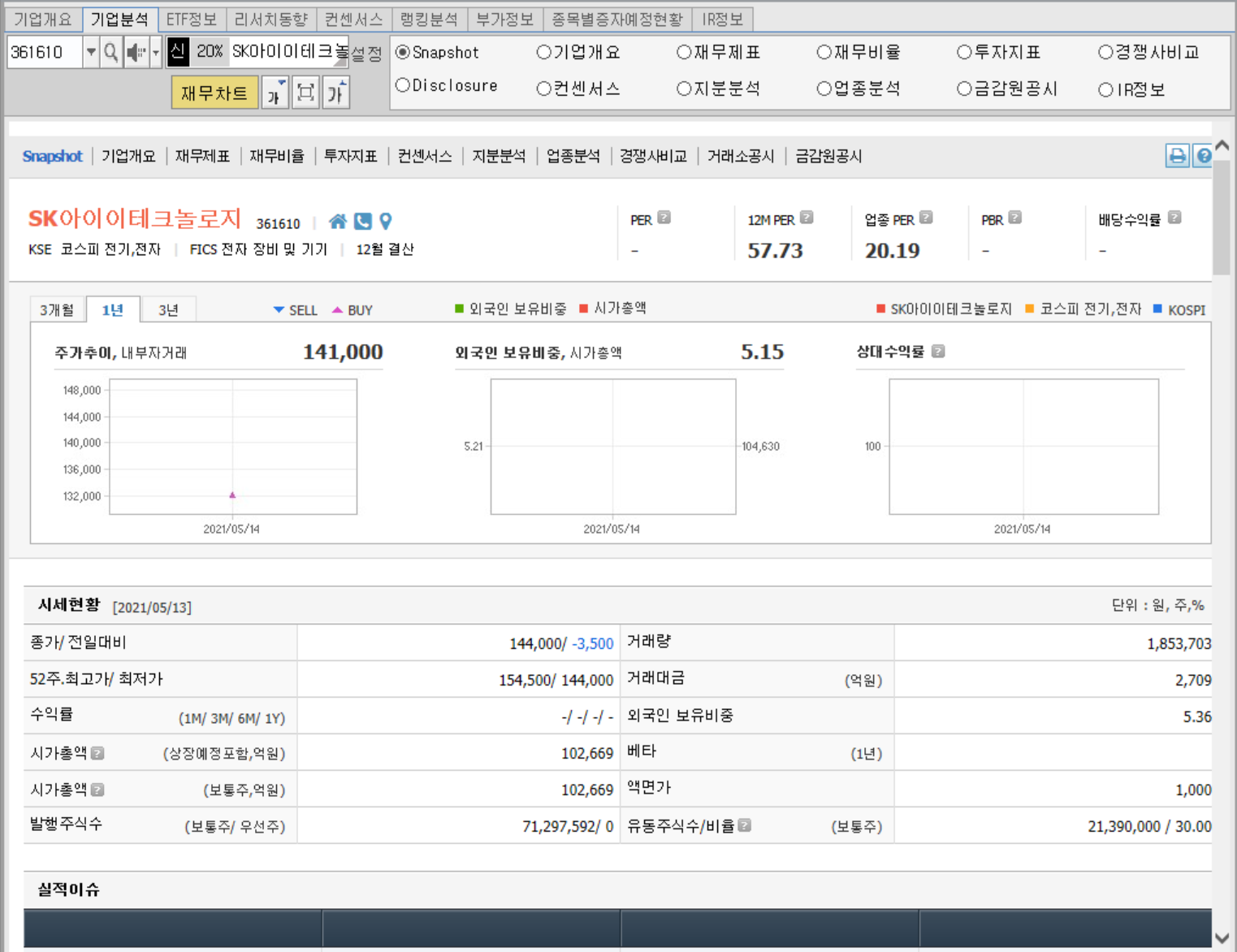Viewport: 1237px width, 952px height.
Task: Open the 재무제표 link in sub-navigation
Action: pyautogui.click(x=202, y=156)
